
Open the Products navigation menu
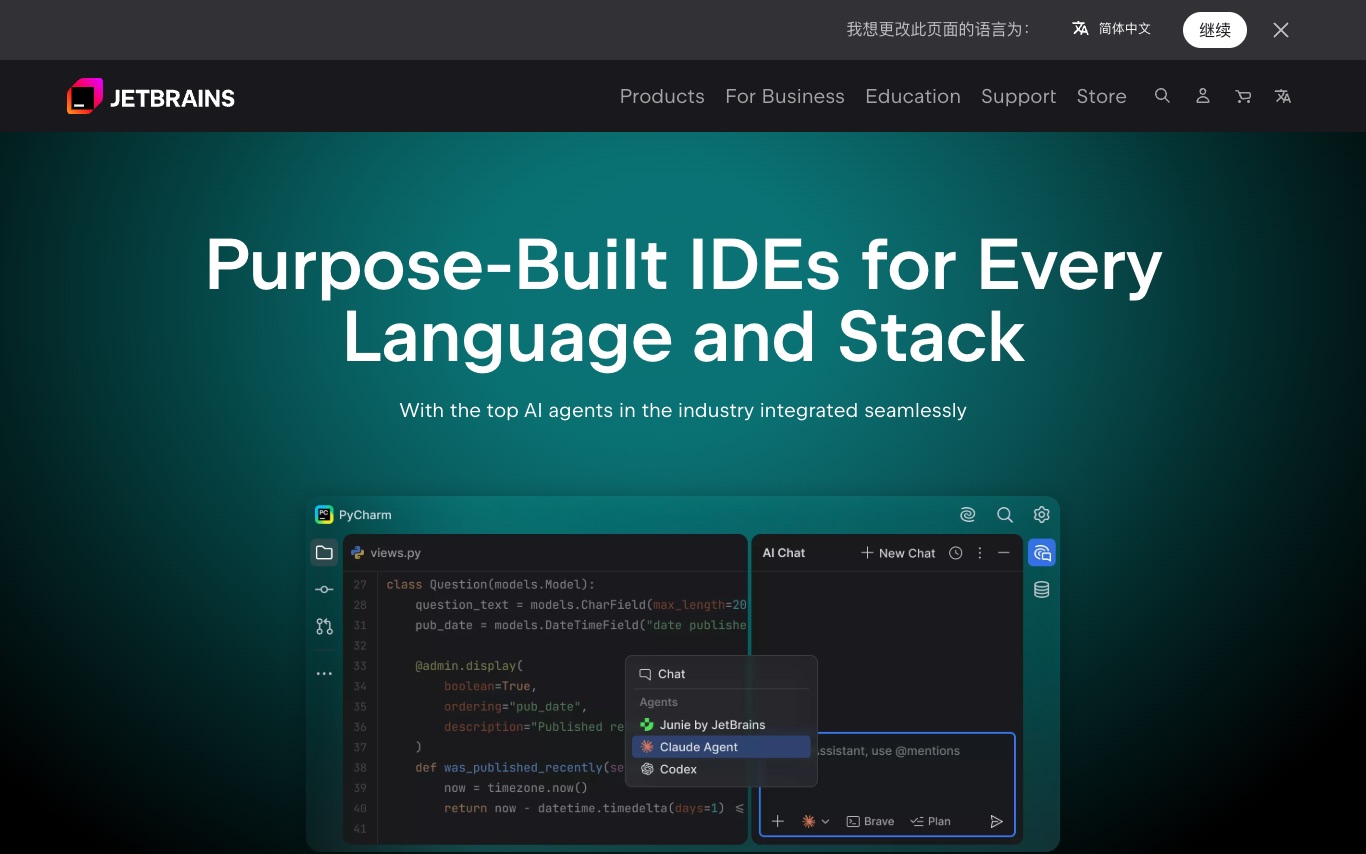pos(662,96)
